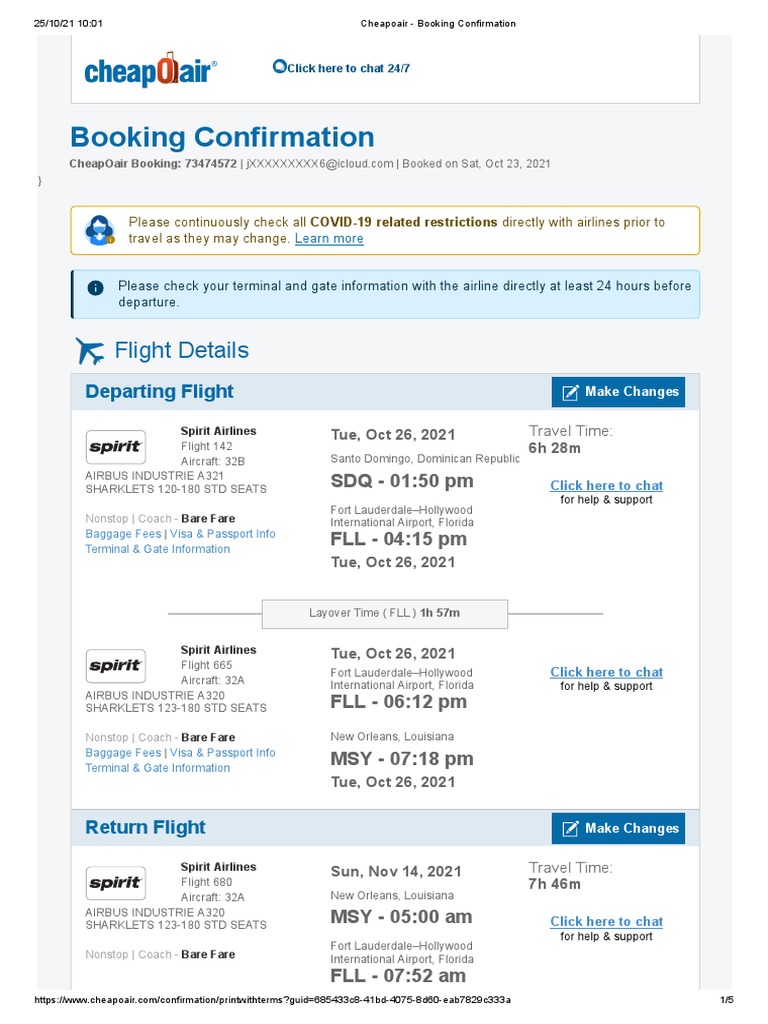
Task: Click the Spirit logo for Flight 680
Action: 116,882
